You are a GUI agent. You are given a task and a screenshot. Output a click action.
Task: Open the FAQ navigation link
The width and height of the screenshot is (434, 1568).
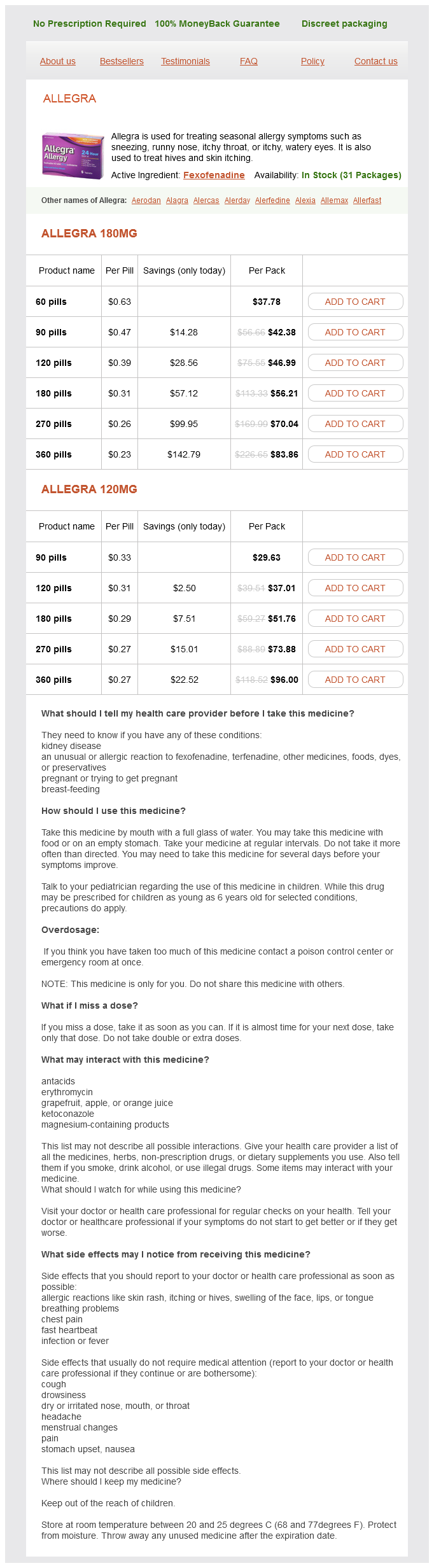coord(249,61)
